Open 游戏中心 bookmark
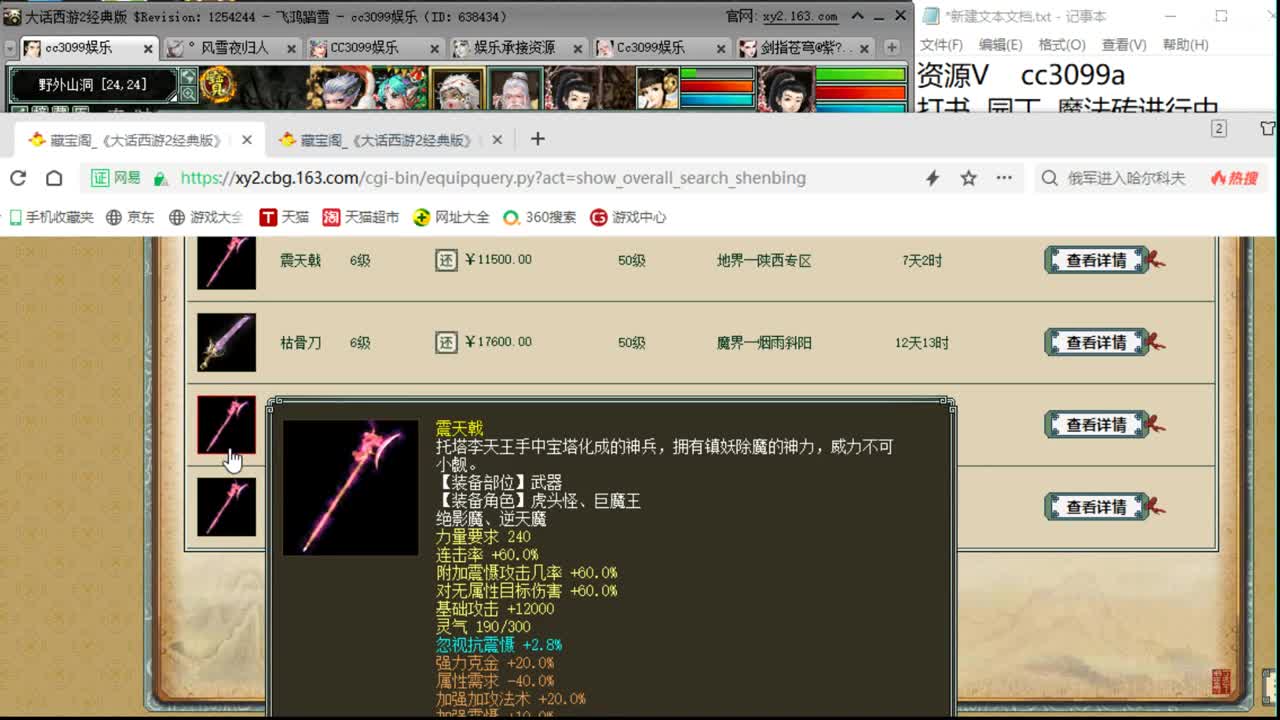The image size is (1280, 720). click(628, 217)
